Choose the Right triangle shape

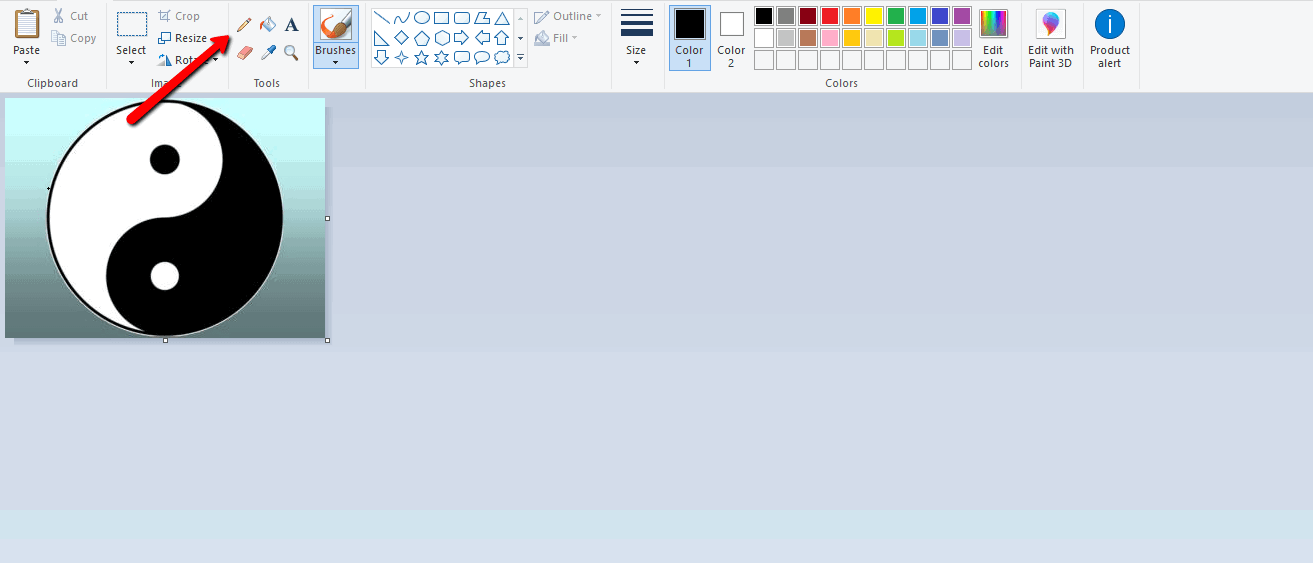click(x=382, y=38)
